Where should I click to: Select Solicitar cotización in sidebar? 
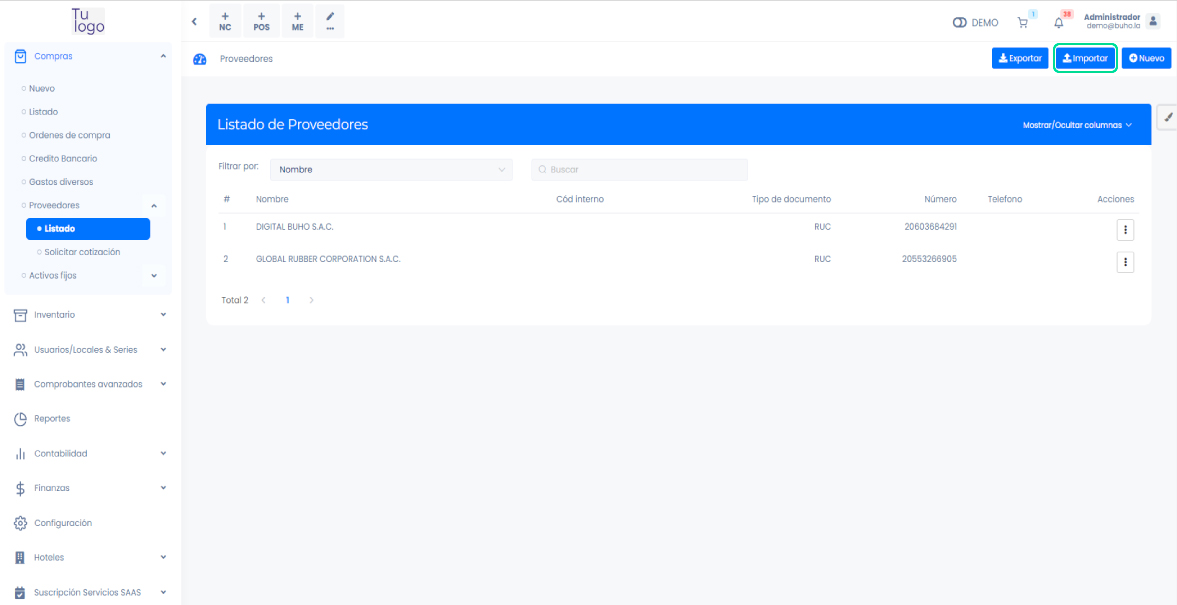[82, 252]
